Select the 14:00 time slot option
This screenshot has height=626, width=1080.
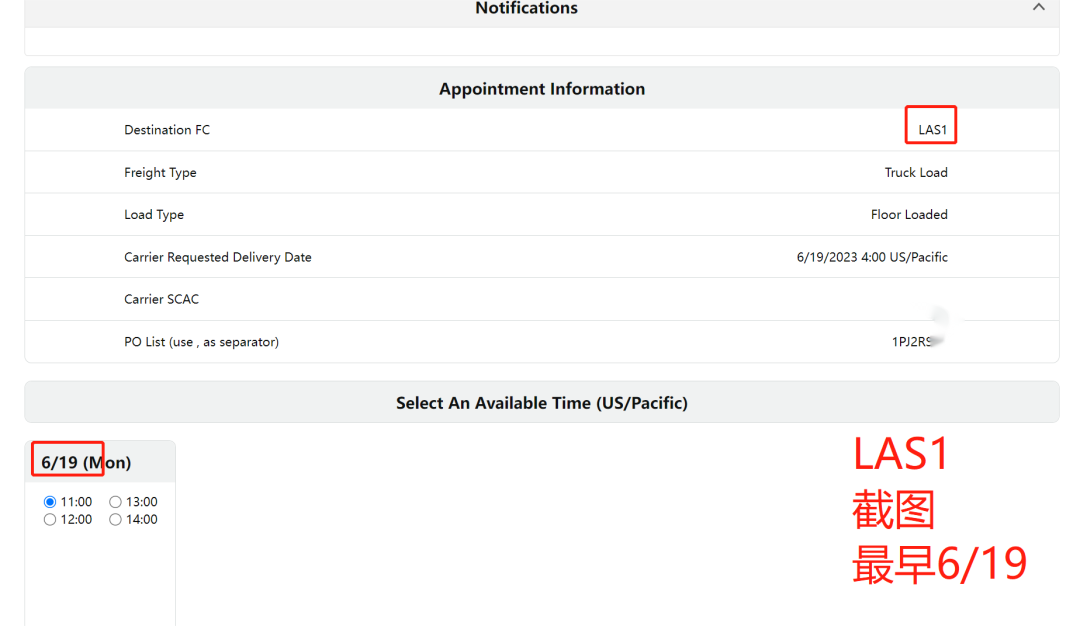116,520
